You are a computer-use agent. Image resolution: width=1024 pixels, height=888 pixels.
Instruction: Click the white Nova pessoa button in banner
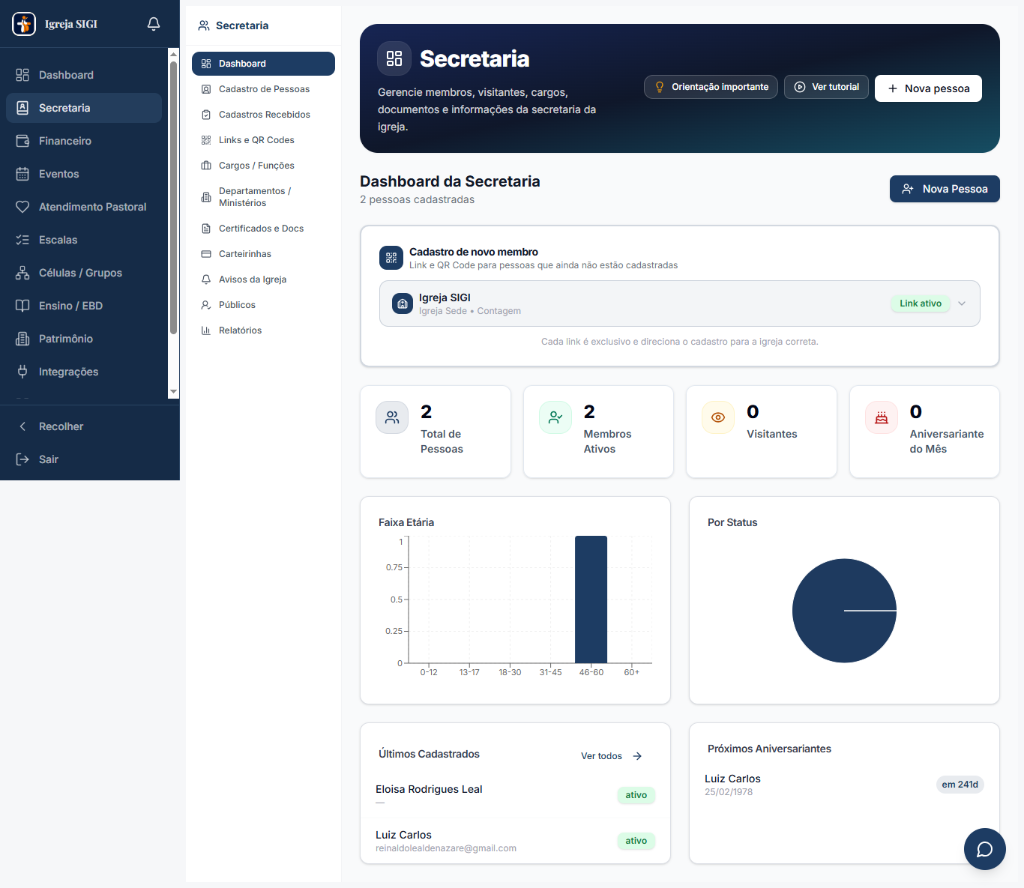coord(928,89)
